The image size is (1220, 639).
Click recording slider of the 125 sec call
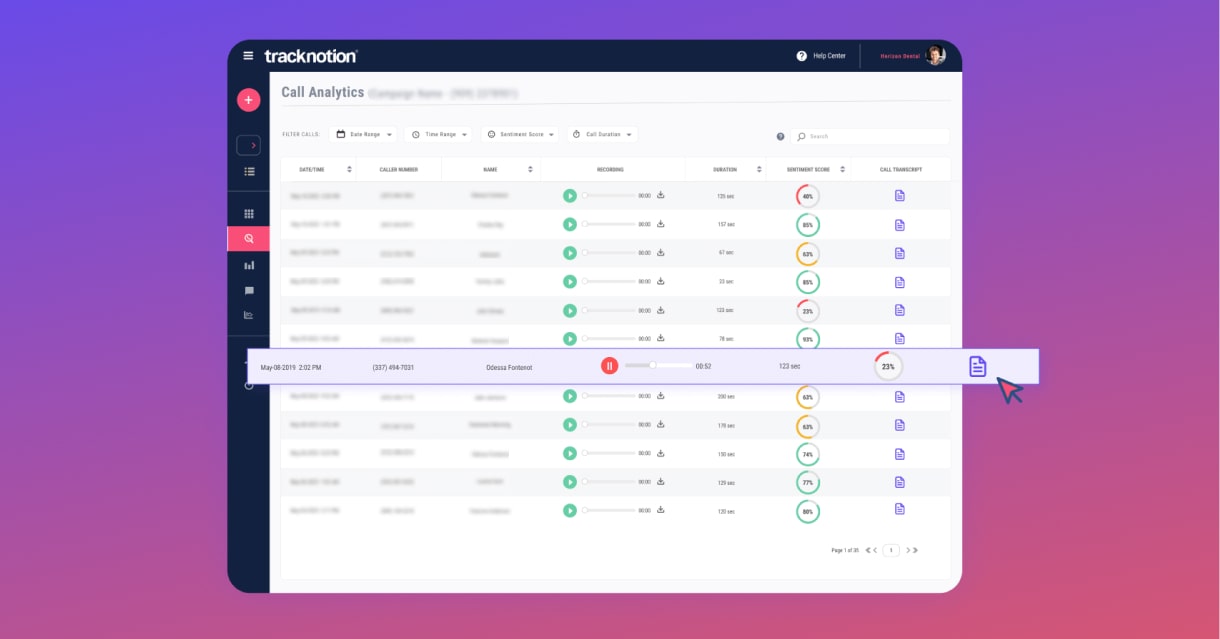click(x=609, y=196)
